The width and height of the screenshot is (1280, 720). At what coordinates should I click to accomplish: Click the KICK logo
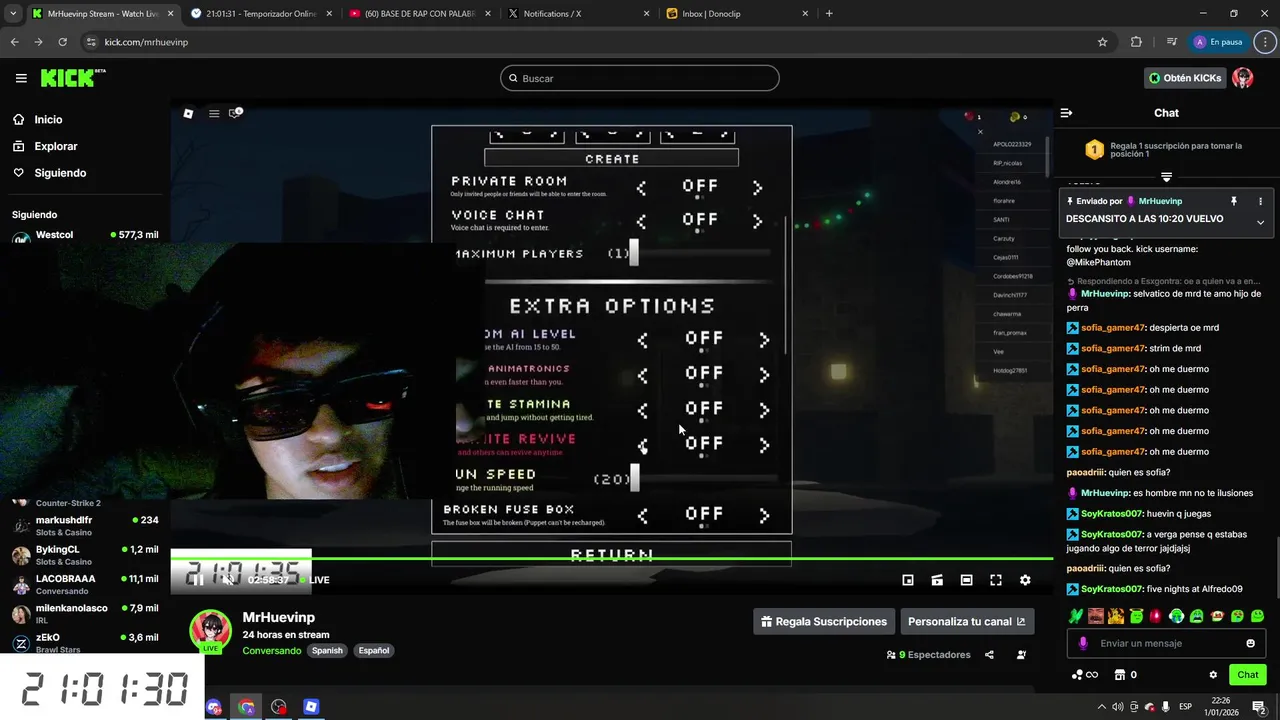(73, 78)
